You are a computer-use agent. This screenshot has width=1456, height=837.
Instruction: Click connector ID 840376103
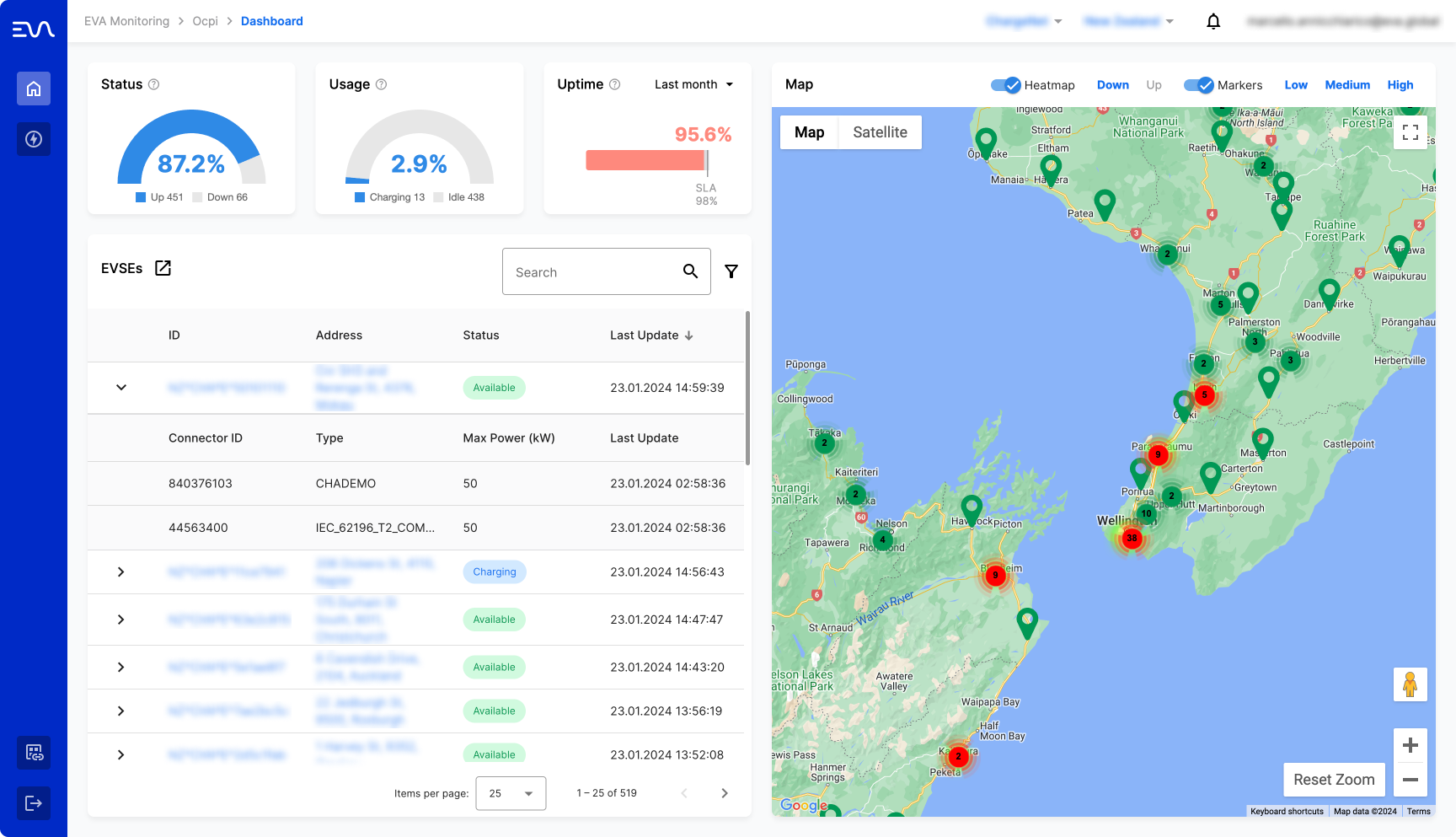[x=201, y=484]
